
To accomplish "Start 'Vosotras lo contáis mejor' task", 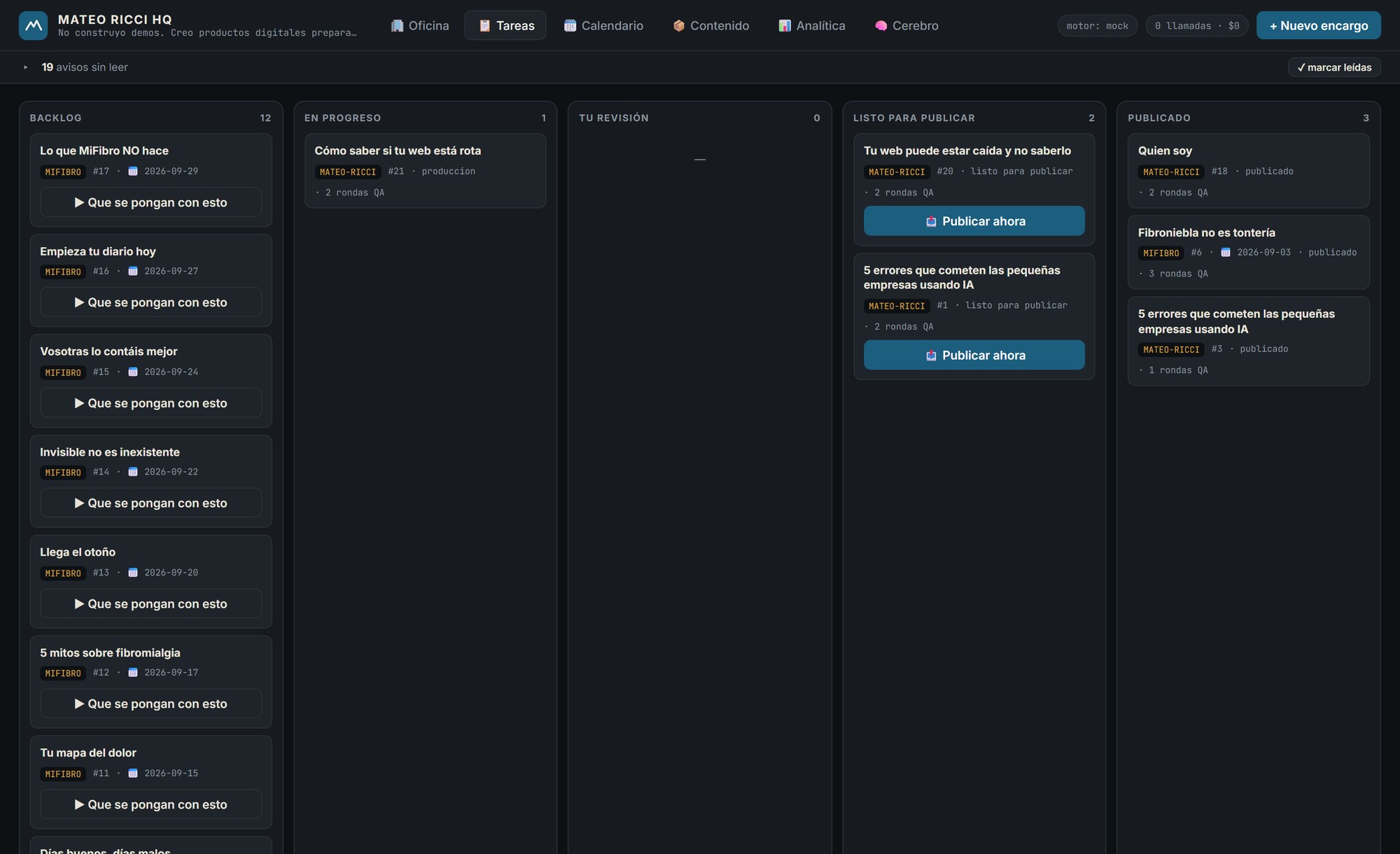I will point(150,403).
